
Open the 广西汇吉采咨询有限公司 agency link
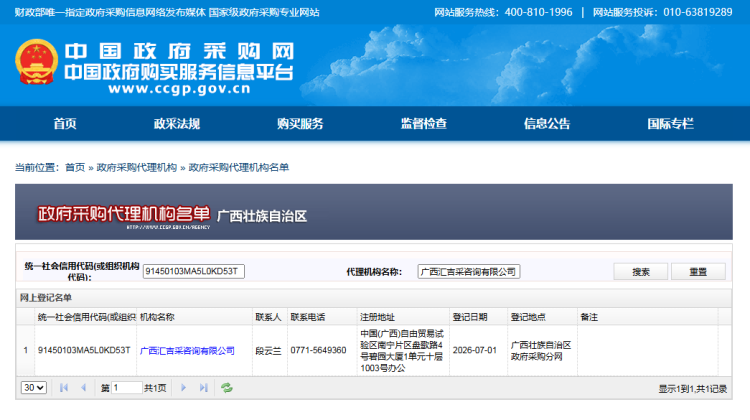[187, 351]
